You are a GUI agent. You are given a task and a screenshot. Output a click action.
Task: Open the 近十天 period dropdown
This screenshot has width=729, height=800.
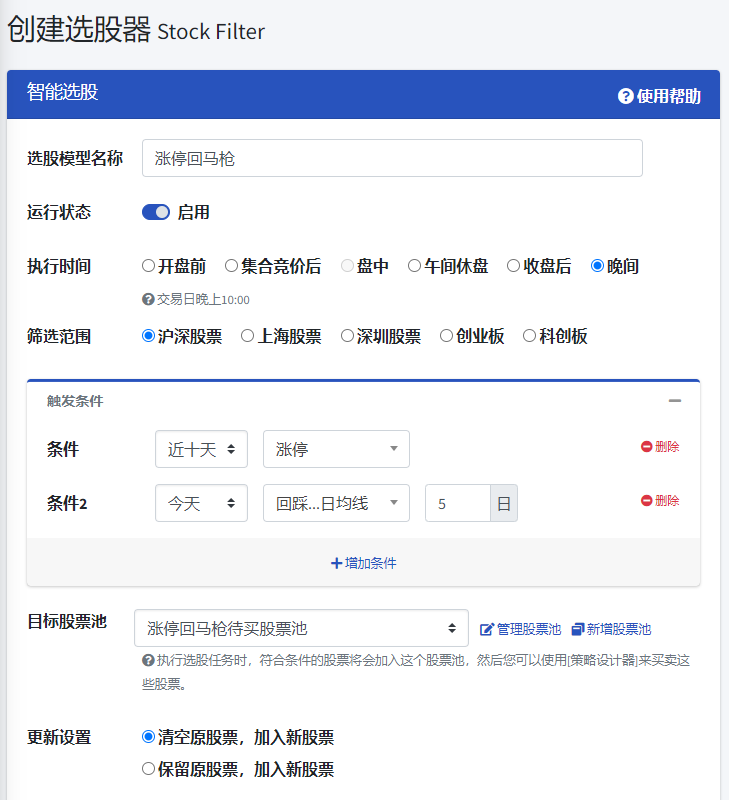(201, 449)
